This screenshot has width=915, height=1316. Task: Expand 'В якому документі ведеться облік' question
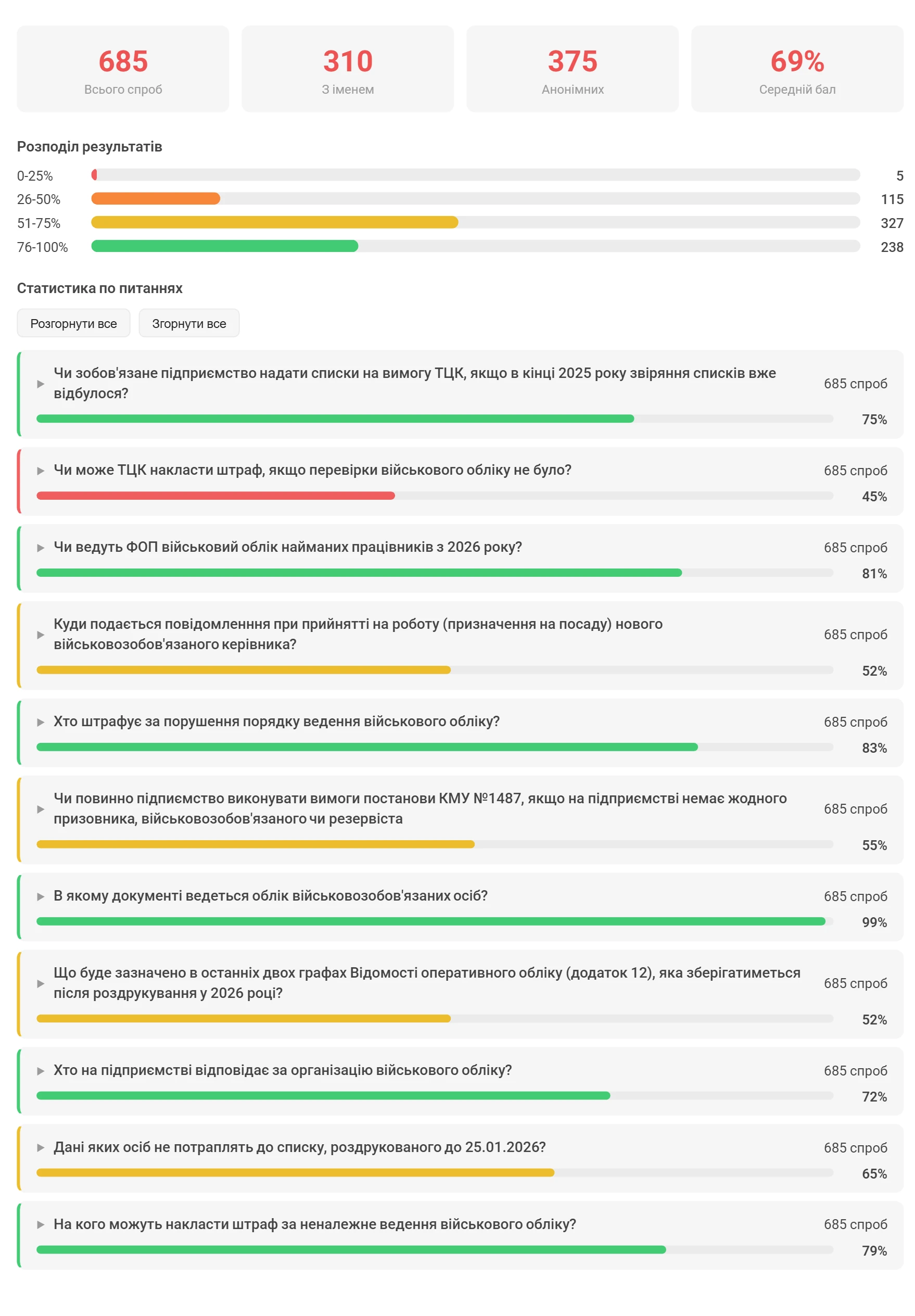click(x=271, y=895)
